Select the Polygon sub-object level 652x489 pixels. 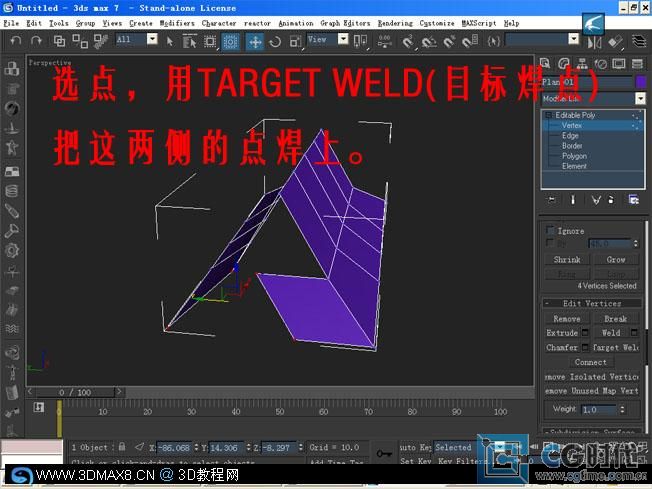click(x=574, y=156)
